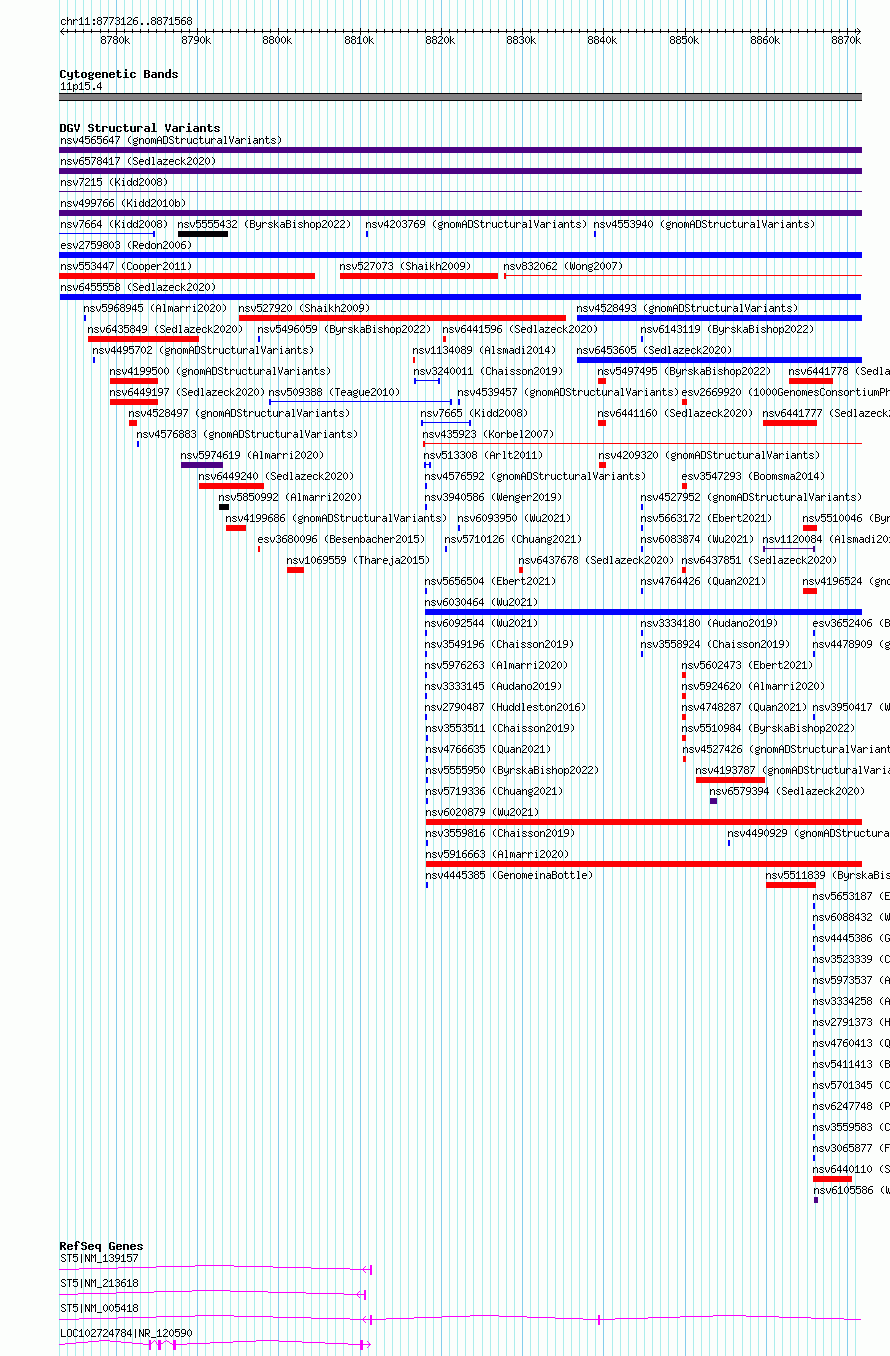
Task: Click the 8820k ruler position
Action: pos(440,40)
